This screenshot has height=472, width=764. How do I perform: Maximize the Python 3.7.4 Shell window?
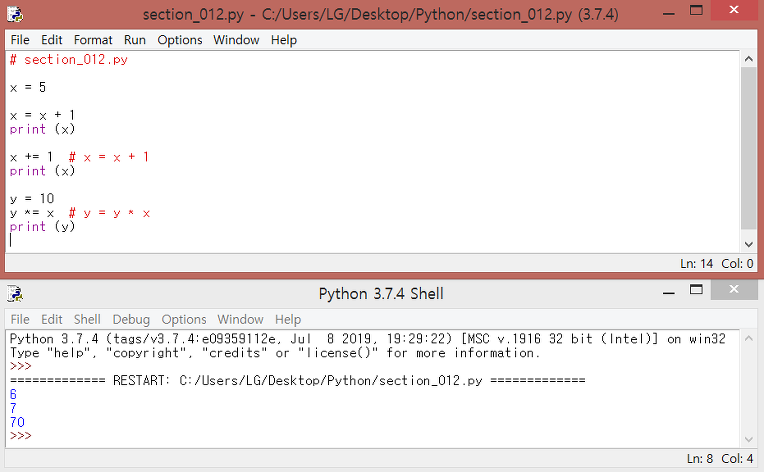point(696,290)
